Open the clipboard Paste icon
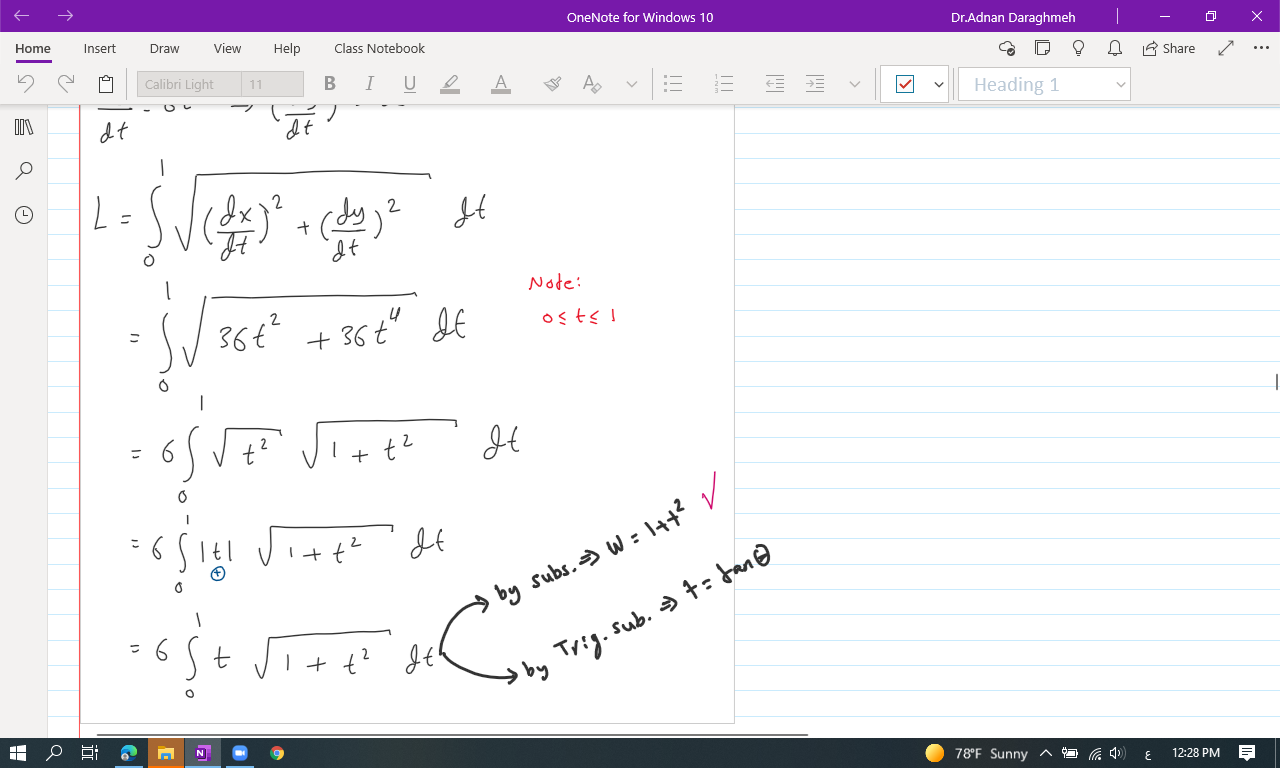 coord(106,84)
